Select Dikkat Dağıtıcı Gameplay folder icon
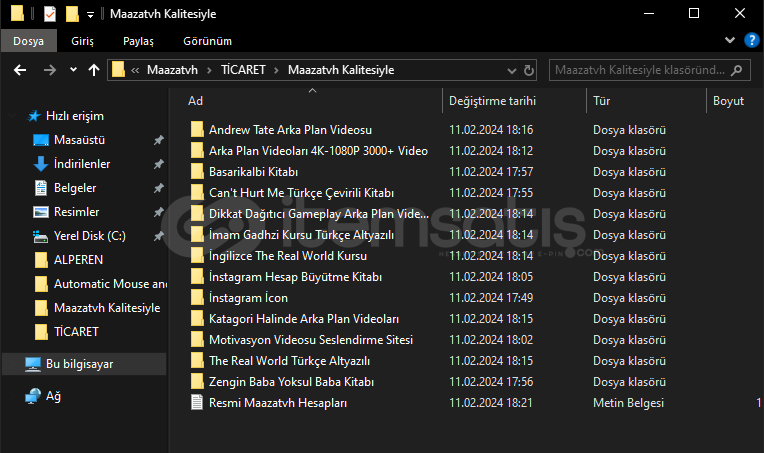Image resolution: width=764 pixels, height=453 pixels. pyautogui.click(x=197, y=213)
